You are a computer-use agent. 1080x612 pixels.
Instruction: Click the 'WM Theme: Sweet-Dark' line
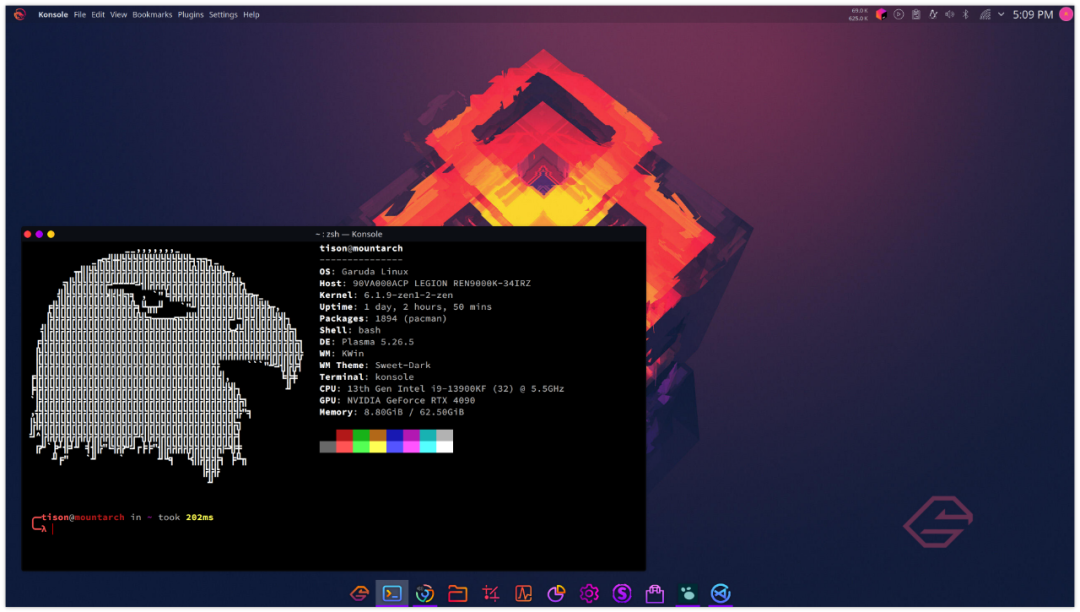click(x=375, y=366)
